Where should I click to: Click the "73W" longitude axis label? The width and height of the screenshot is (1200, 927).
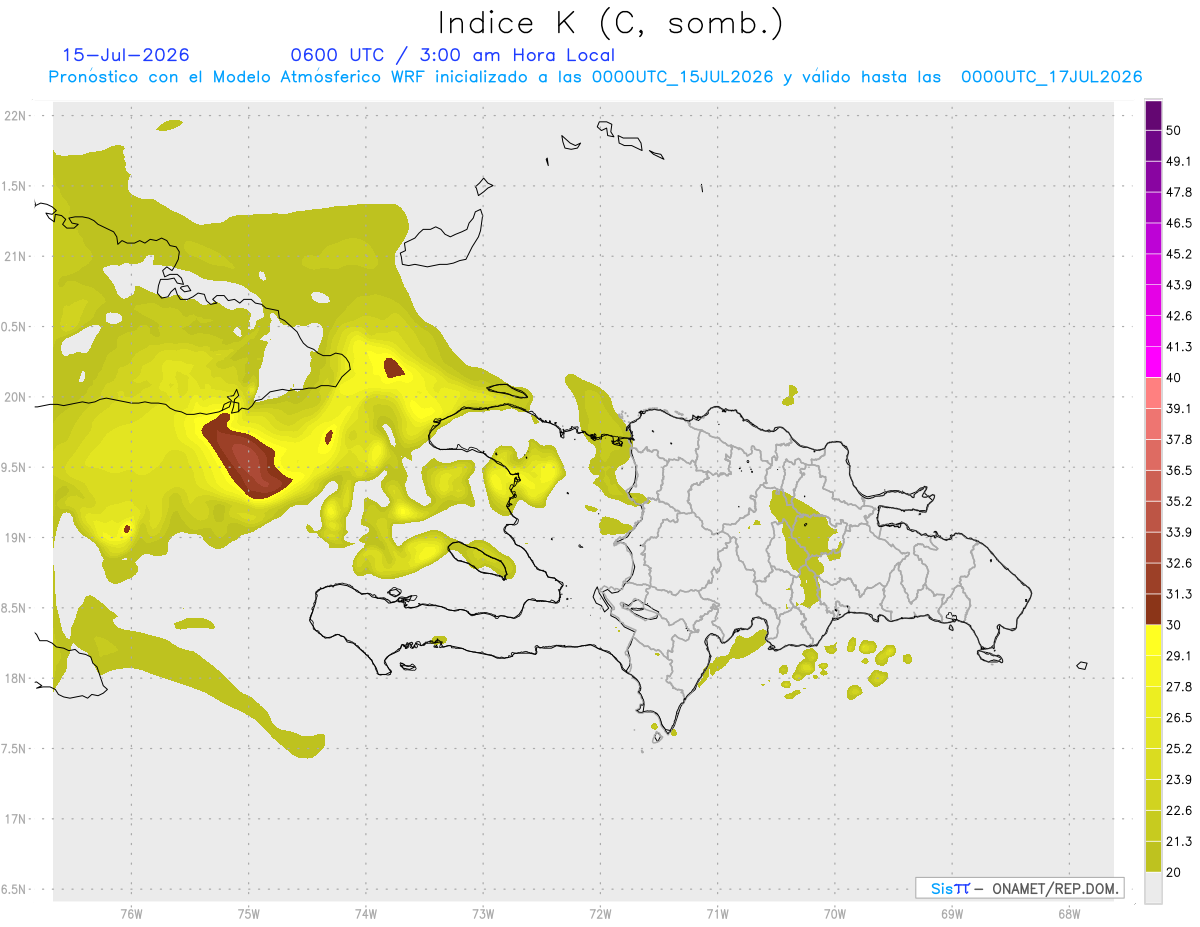(x=483, y=914)
